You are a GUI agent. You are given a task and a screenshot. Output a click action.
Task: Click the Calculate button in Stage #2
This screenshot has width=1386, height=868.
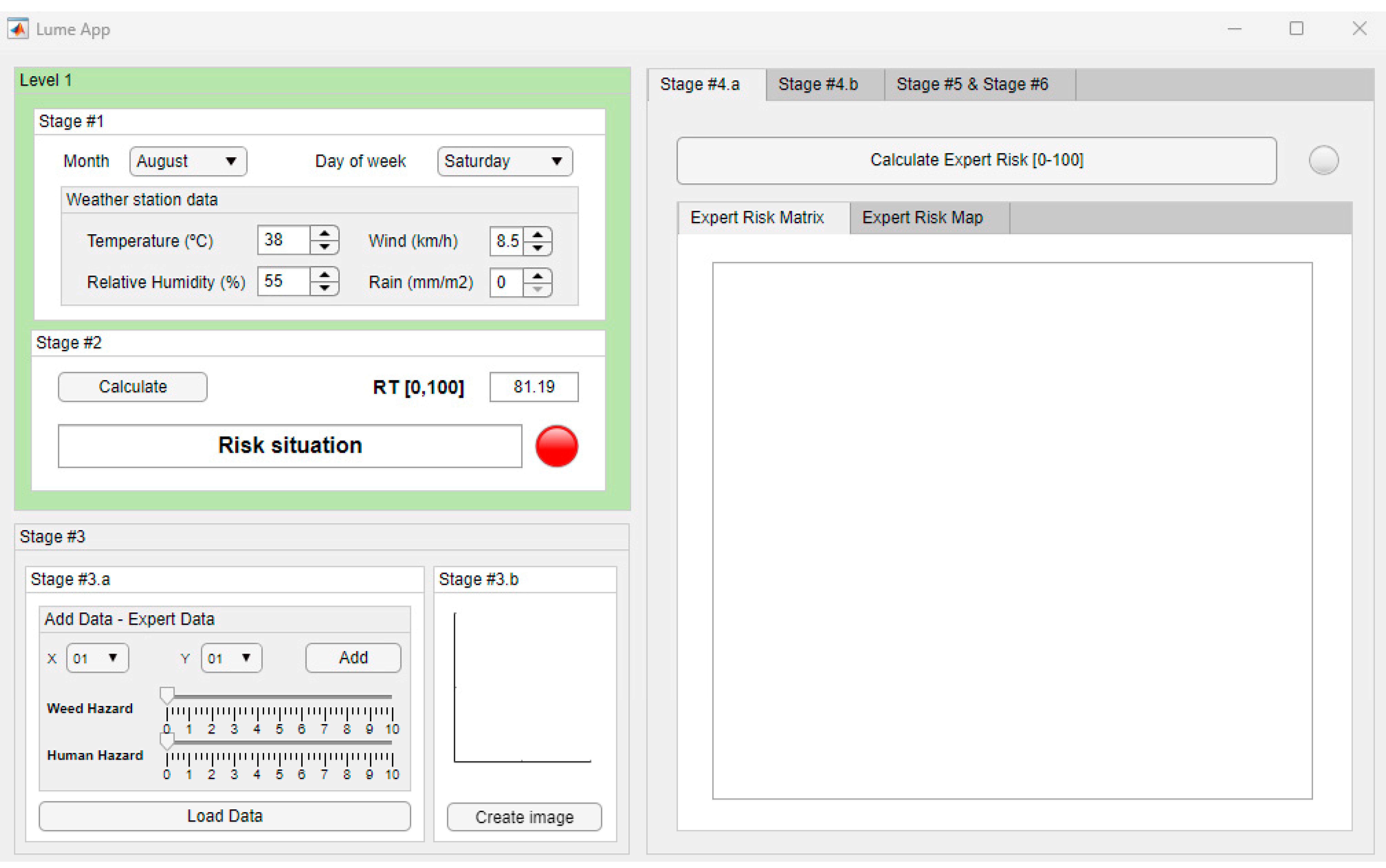tap(133, 387)
